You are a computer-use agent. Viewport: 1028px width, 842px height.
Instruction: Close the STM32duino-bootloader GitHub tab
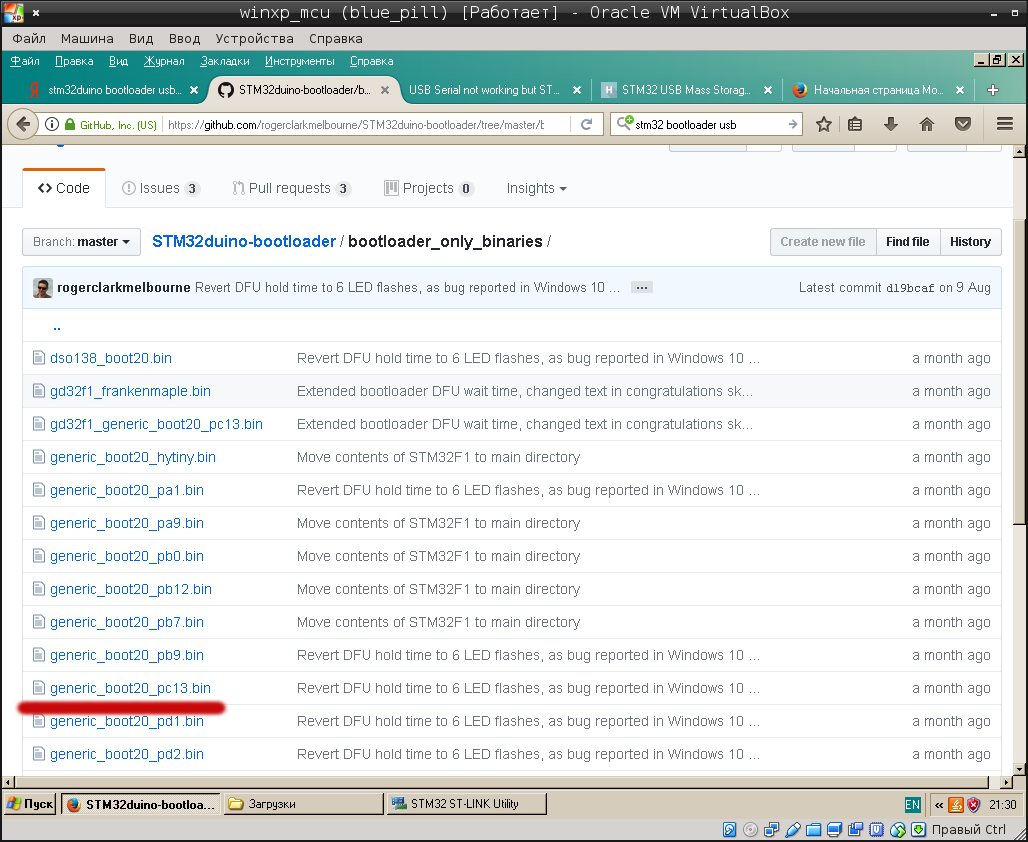(x=385, y=90)
